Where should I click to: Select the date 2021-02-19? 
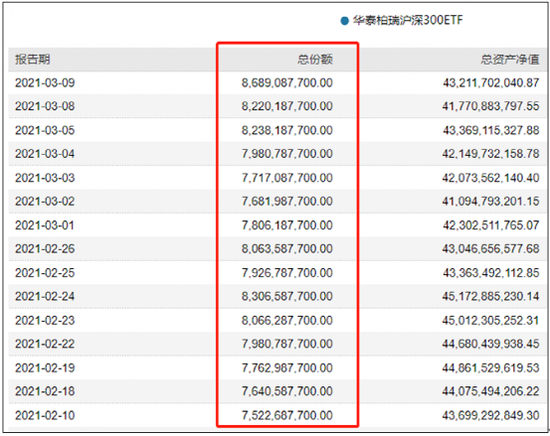pos(45,368)
